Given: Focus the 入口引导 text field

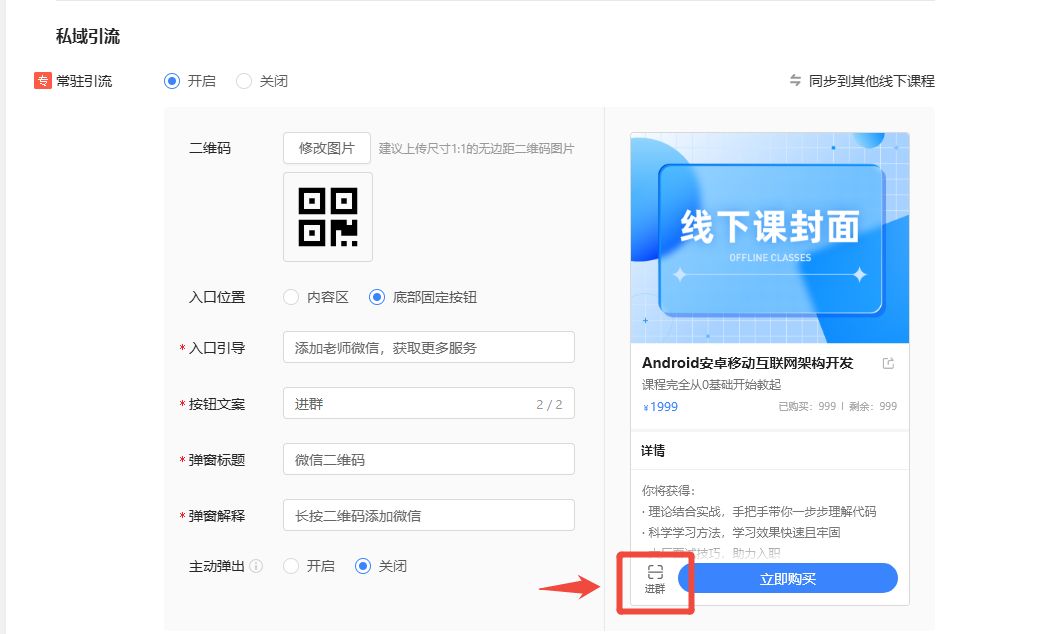Looking at the screenshot, I should (x=428, y=348).
